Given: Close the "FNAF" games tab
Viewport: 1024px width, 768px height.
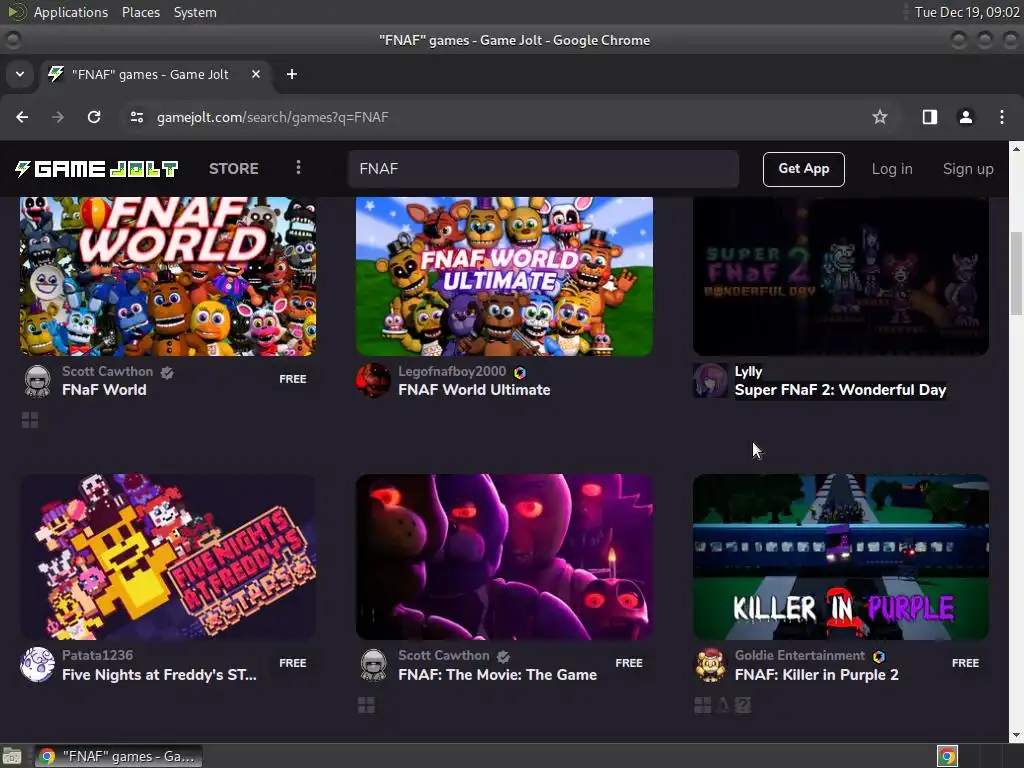Looking at the screenshot, I should tap(256, 74).
